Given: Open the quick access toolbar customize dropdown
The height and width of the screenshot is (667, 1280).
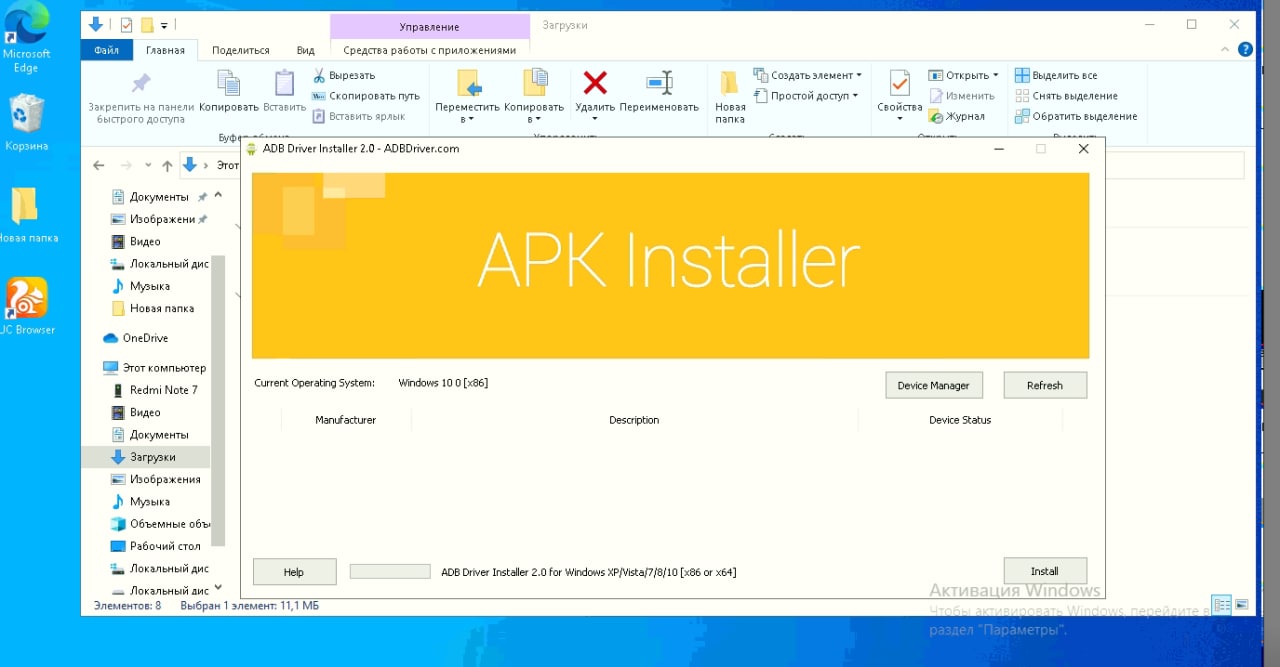Looking at the screenshot, I should click(x=164, y=25).
